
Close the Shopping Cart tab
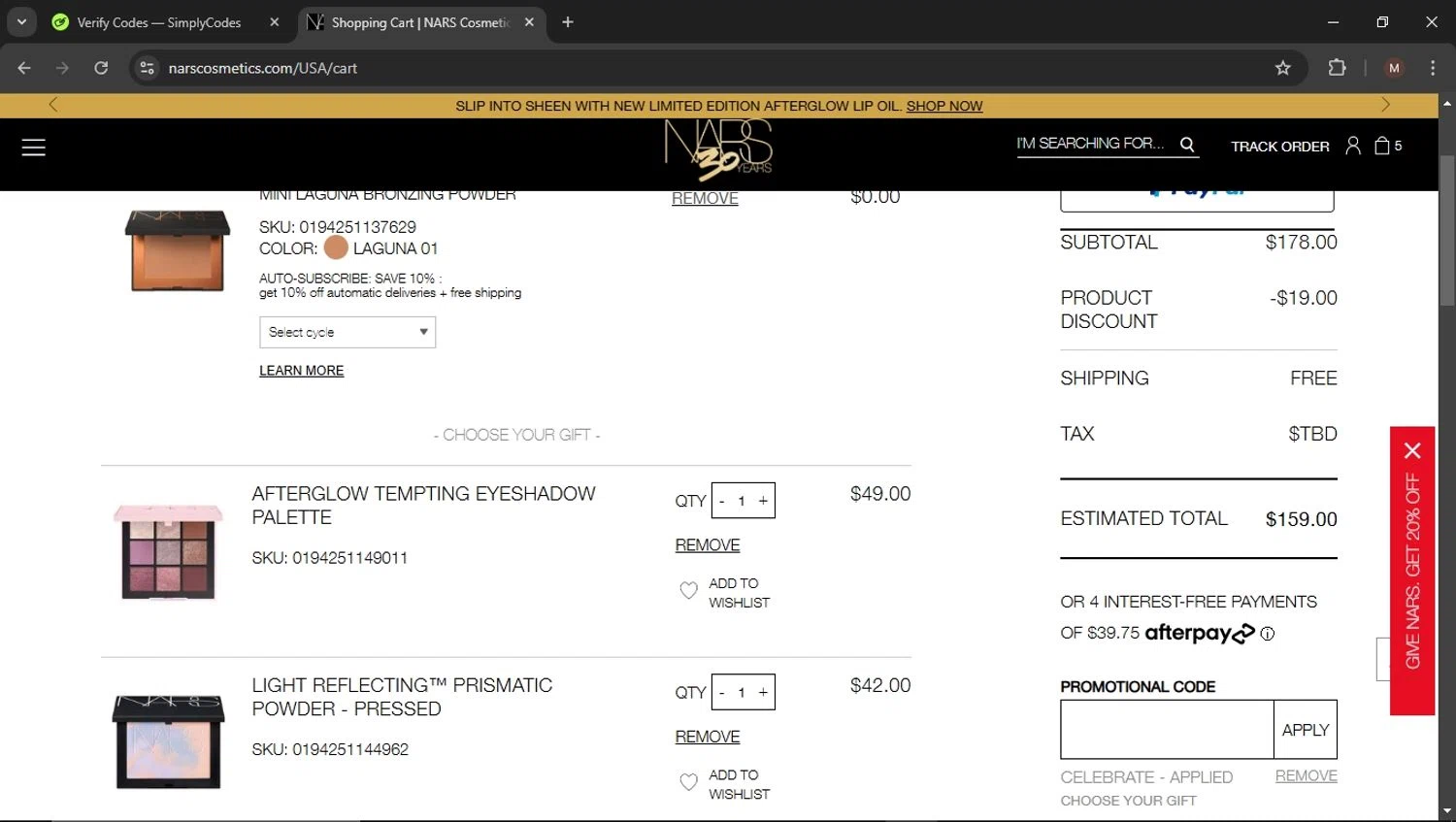click(529, 22)
